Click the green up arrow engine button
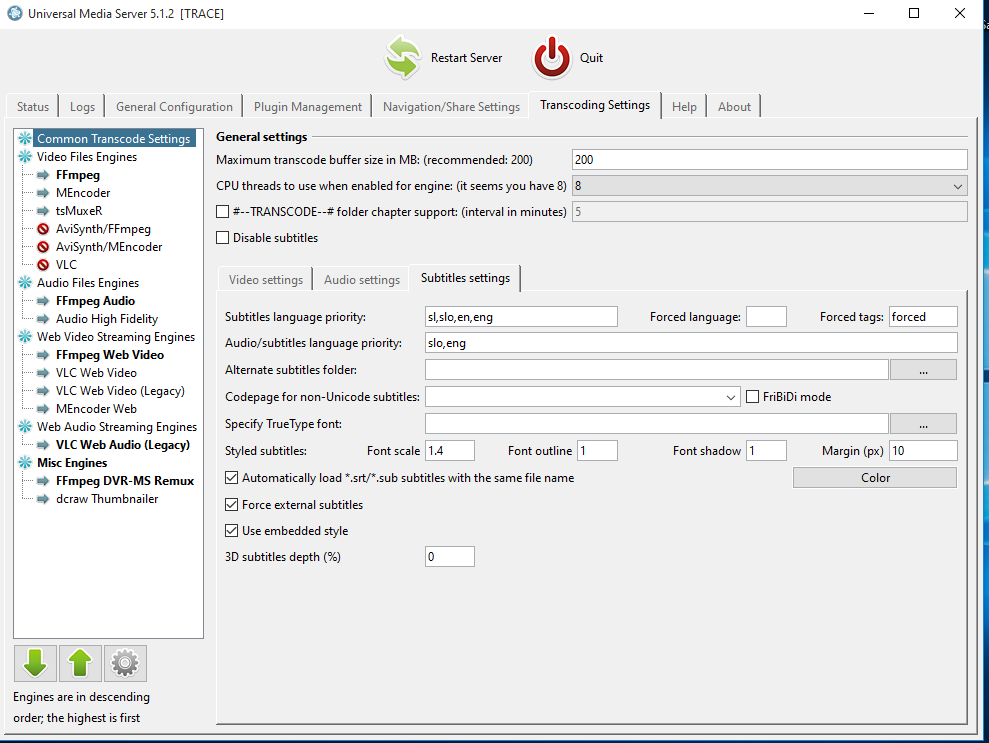 80,663
